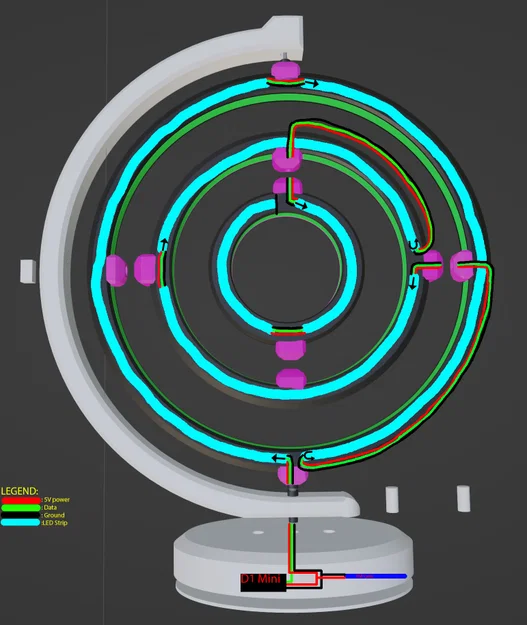Click the blue cable bar beside the D1 Mini
Viewport: 527px width, 625px height.
coord(376,576)
